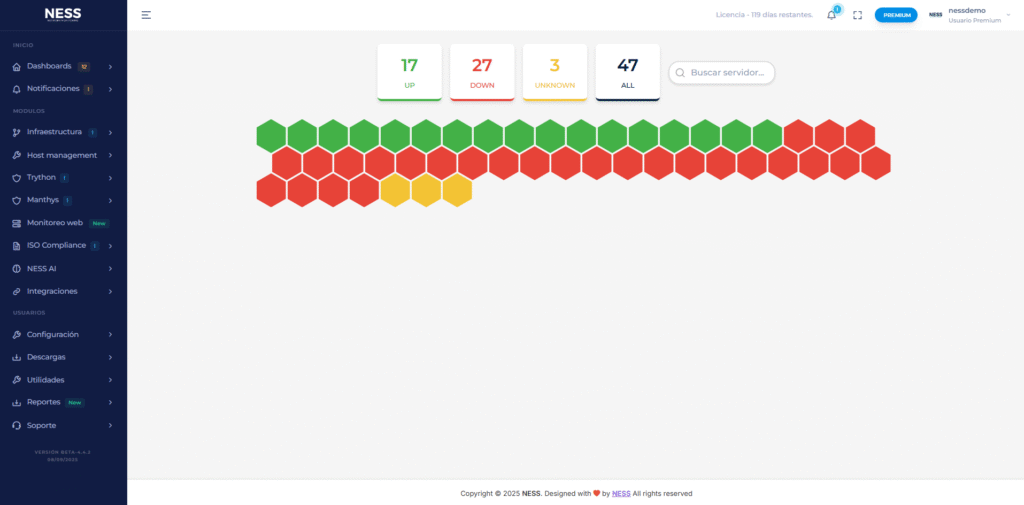The width and height of the screenshot is (1024, 505).
Task: Expand the Configuración submenu arrow
Action: tap(110, 334)
